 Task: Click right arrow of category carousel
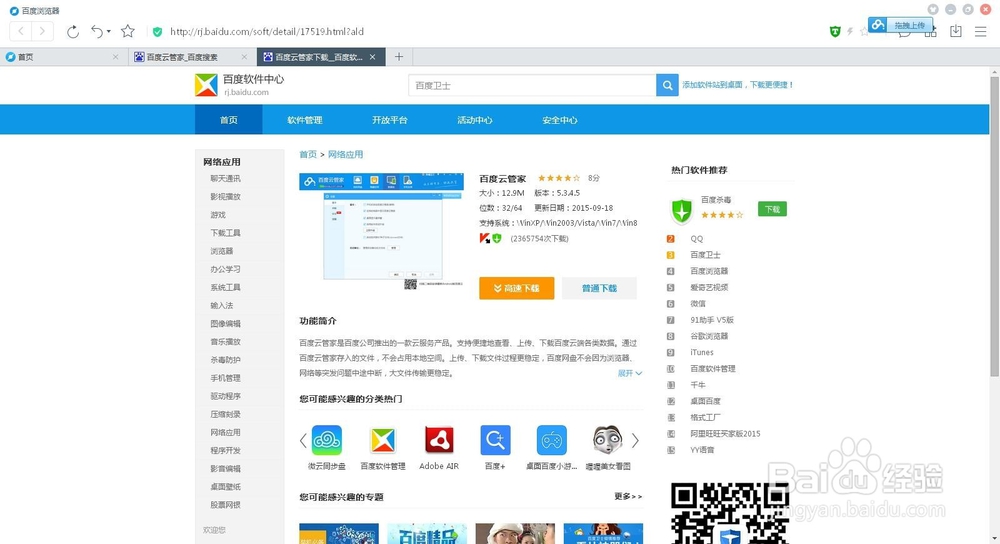[635, 440]
